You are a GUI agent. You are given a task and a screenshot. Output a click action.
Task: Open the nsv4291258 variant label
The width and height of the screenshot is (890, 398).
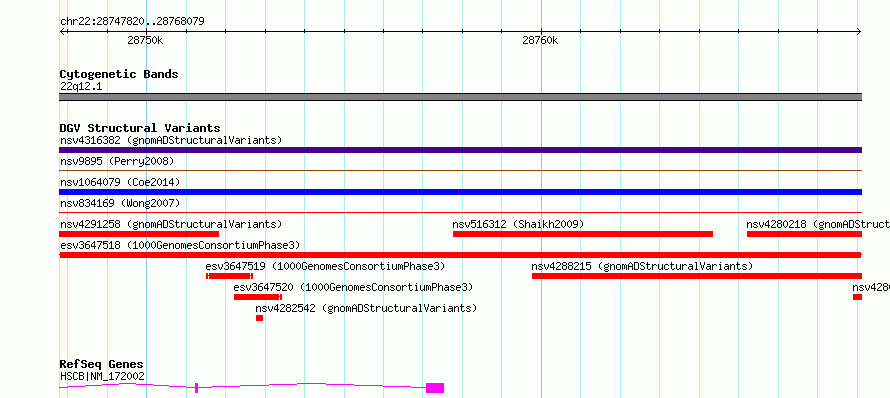tap(171, 224)
